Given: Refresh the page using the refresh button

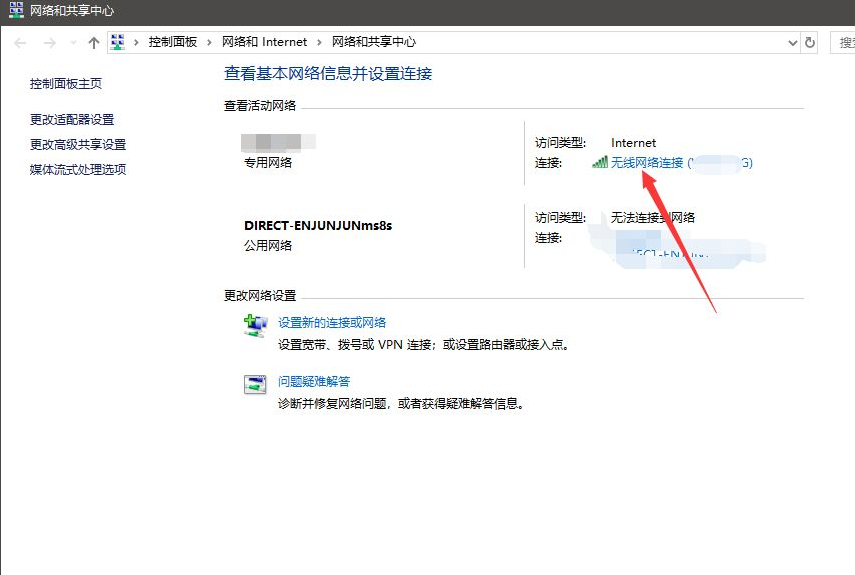Looking at the screenshot, I should coord(810,42).
